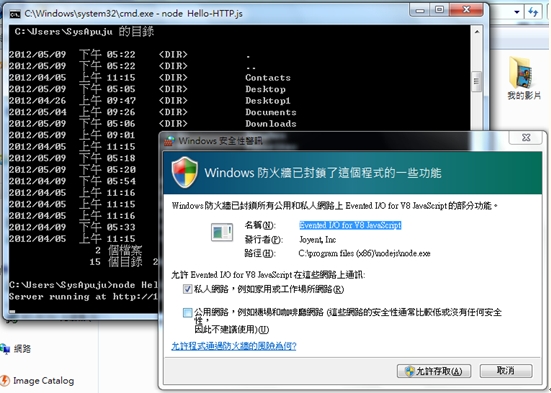
Task: Click the Documents directory entry in cmd
Action: tap(271, 112)
